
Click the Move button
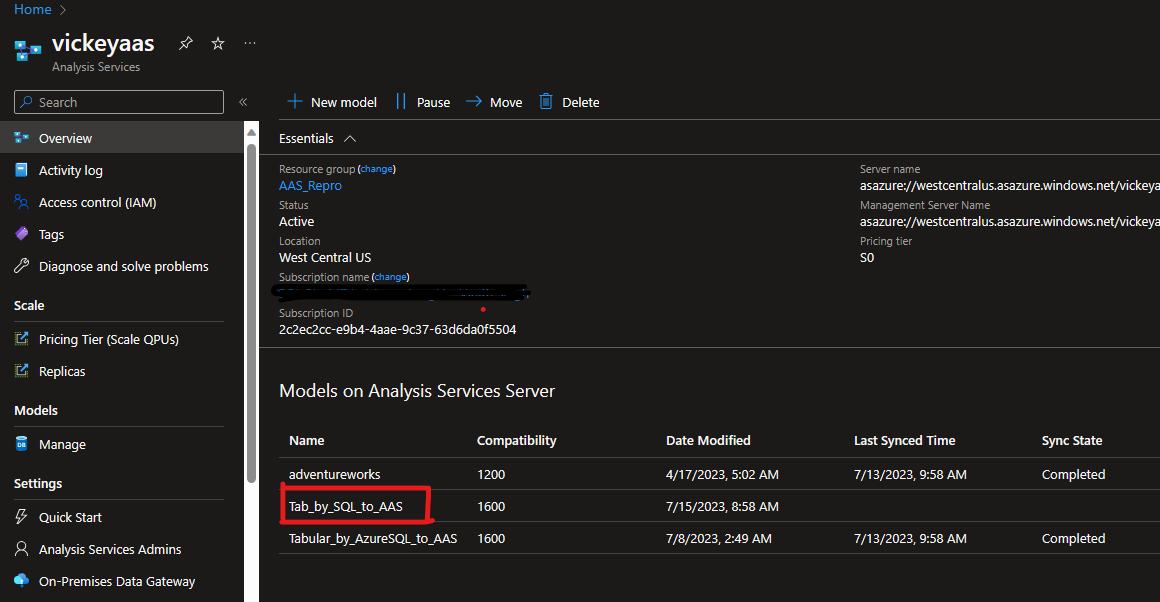click(x=494, y=102)
